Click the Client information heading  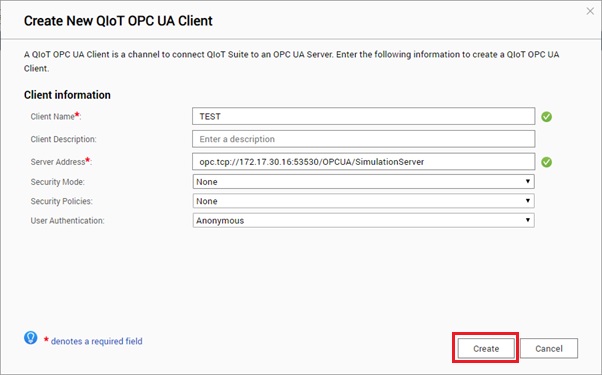(x=67, y=95)
